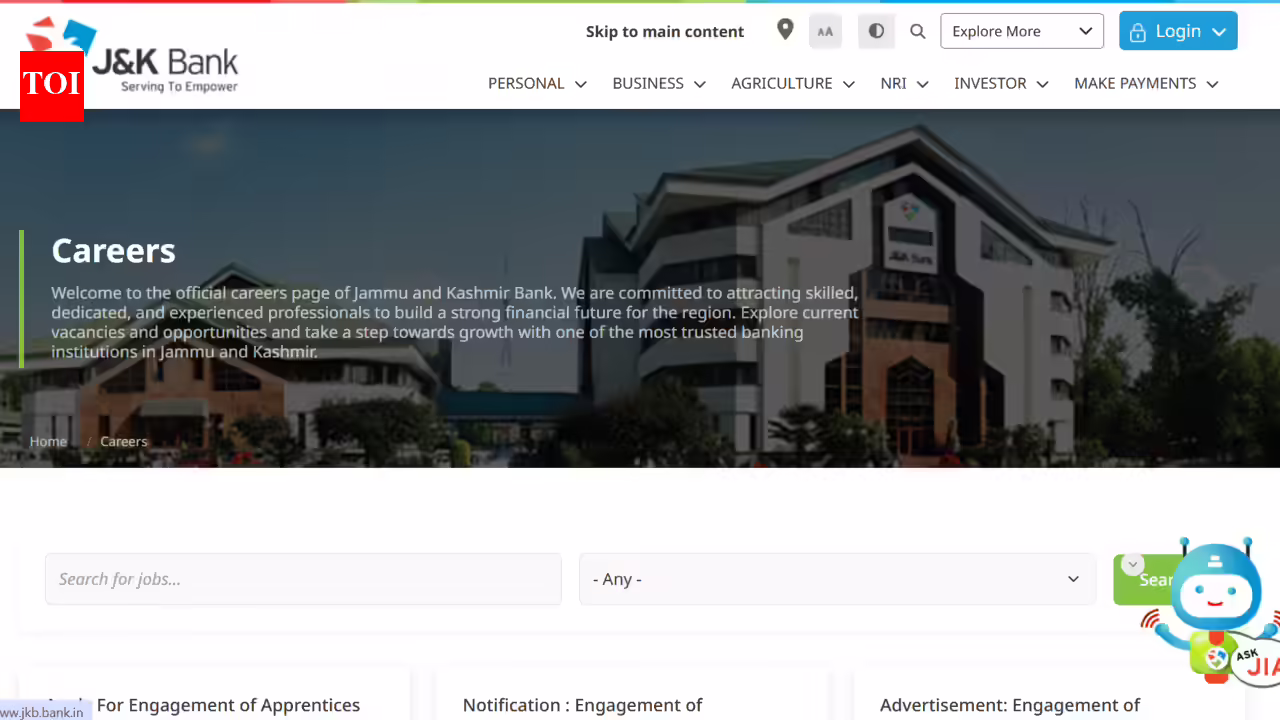
Task: Click the branch locator pin icon
Action: click(785, 30)
